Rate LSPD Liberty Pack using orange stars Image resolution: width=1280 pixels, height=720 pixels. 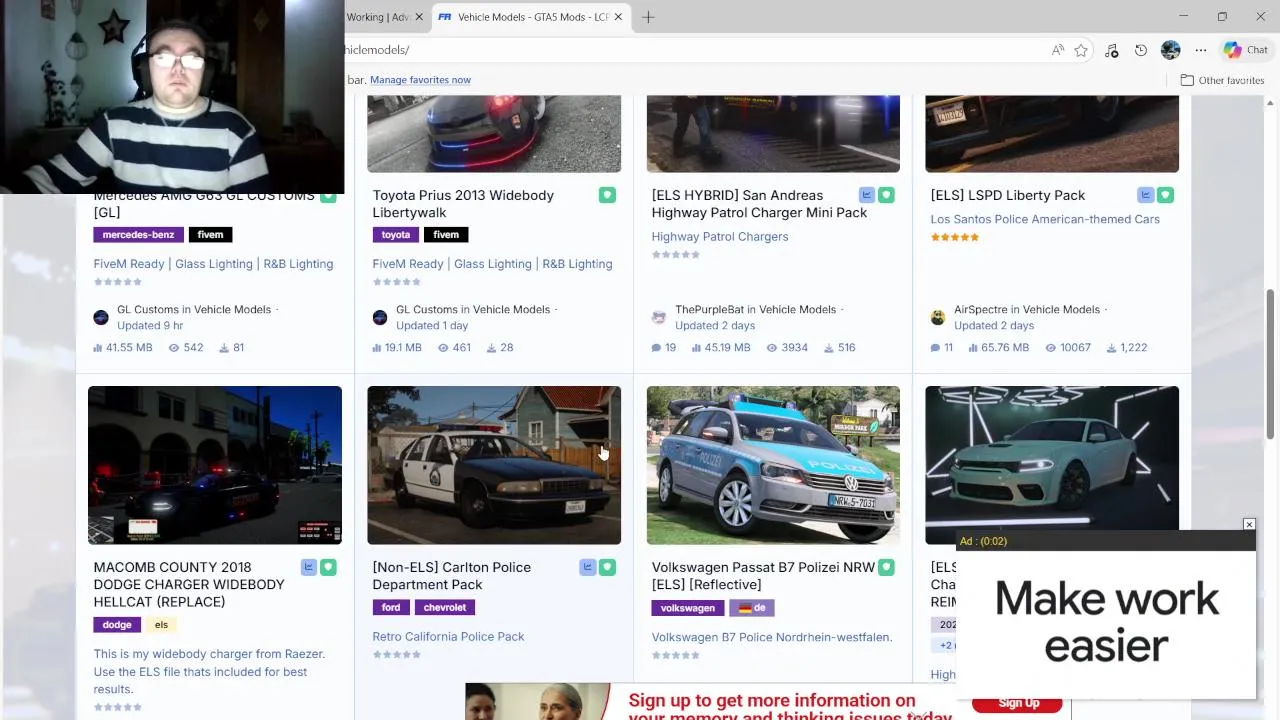pyautogui.click(x=955, y=237)
